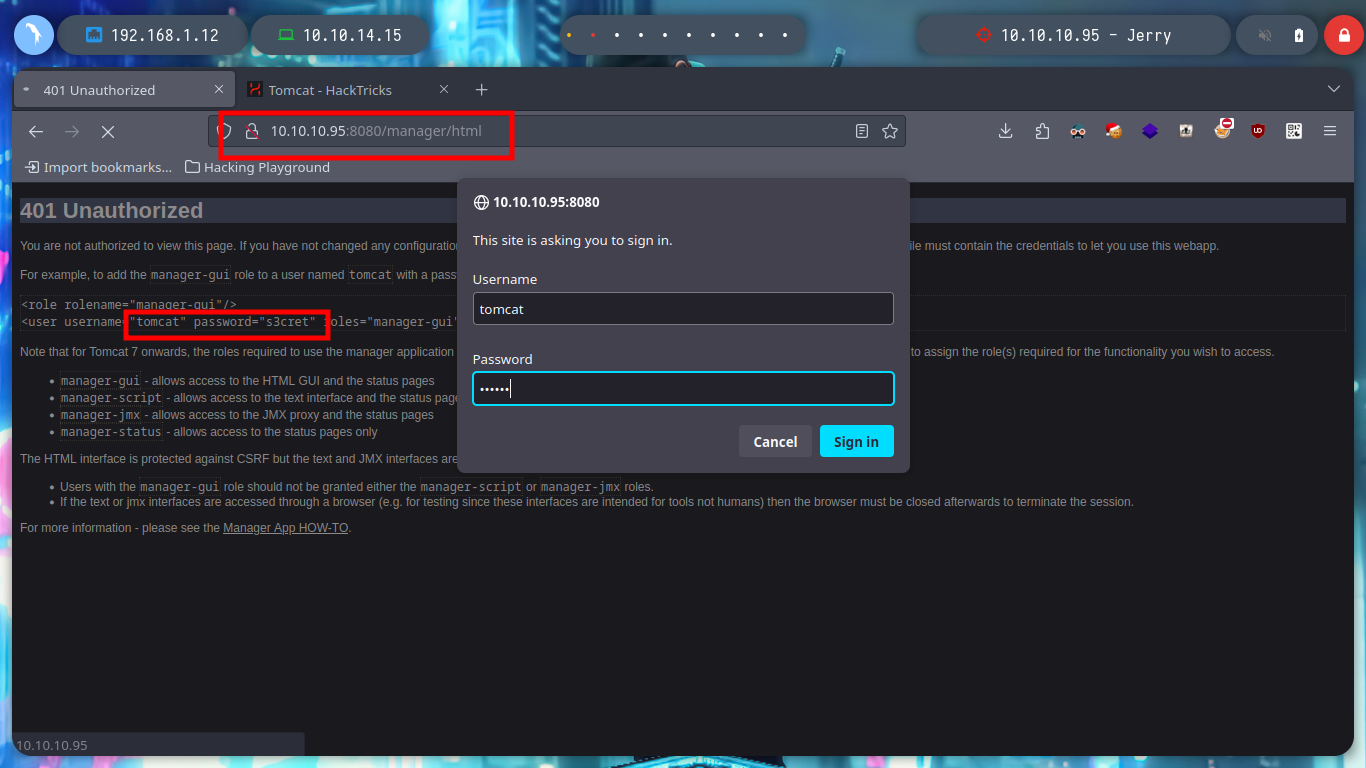Viewport: 1366px width, 768px height.
Task: Click the muted volume icon
Action: [x=1264, y=35]
